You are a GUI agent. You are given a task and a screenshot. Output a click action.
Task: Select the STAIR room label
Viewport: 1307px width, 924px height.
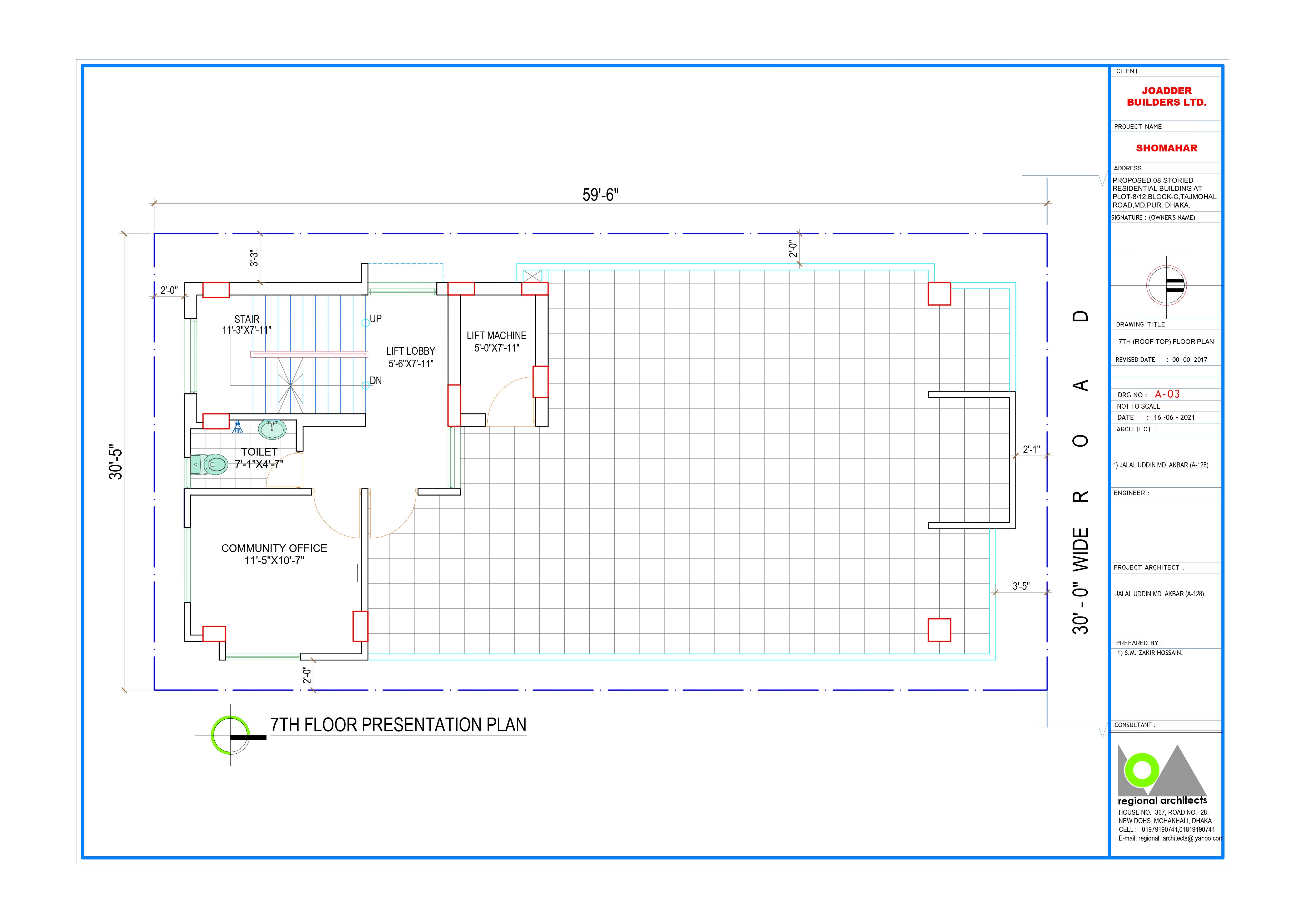pos(246,319)
